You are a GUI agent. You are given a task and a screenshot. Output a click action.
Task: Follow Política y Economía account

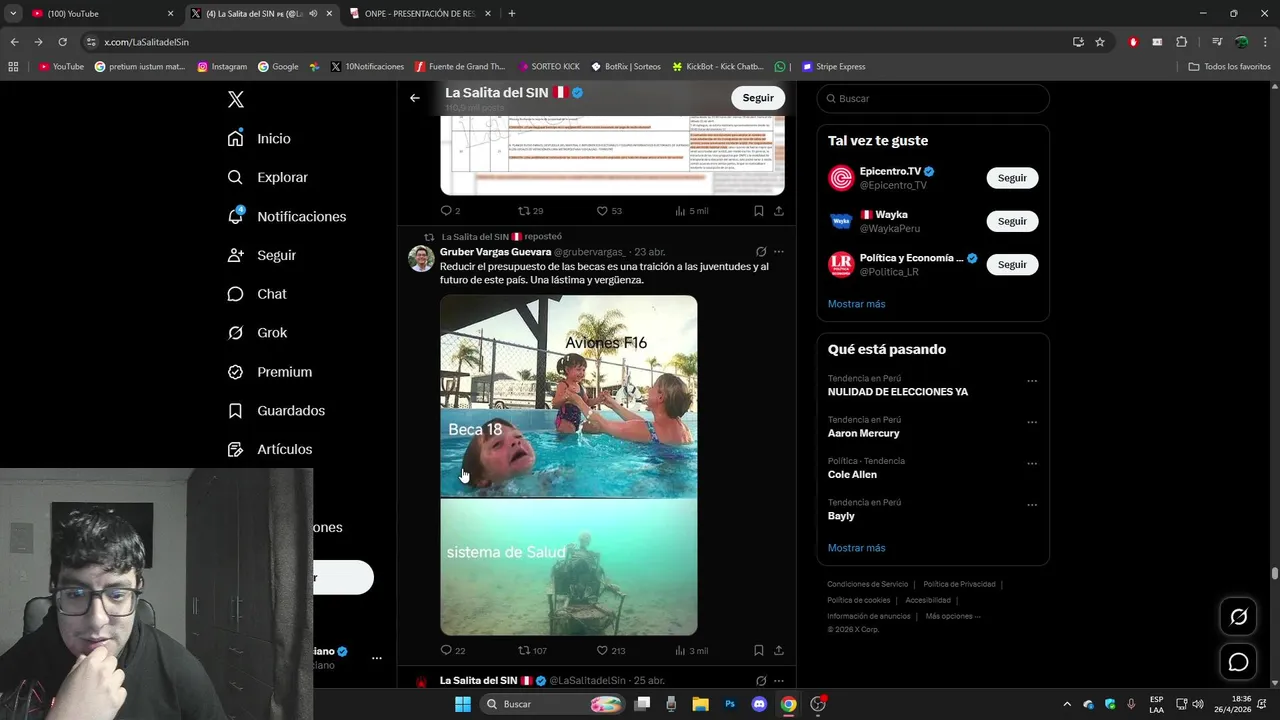point(1012,264)
